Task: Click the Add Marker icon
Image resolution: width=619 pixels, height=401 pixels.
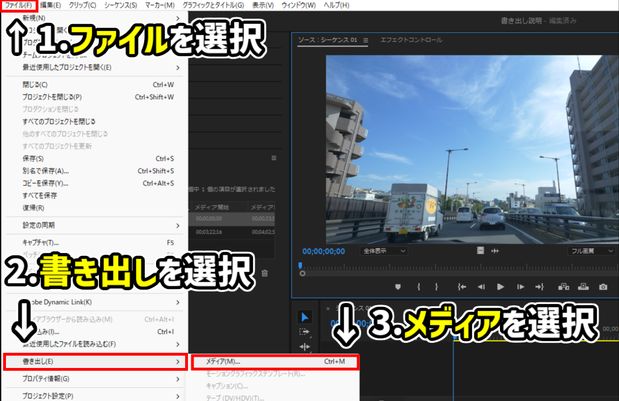Action: [398, 287]
